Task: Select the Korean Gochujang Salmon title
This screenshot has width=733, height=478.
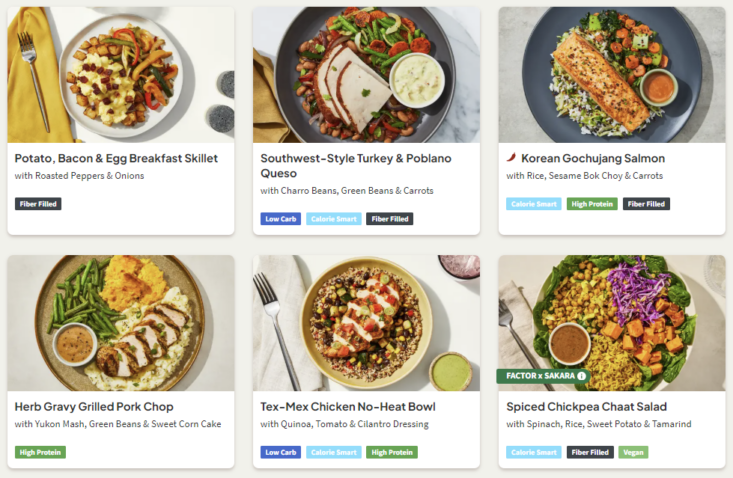Action: (x=592, y=158)
